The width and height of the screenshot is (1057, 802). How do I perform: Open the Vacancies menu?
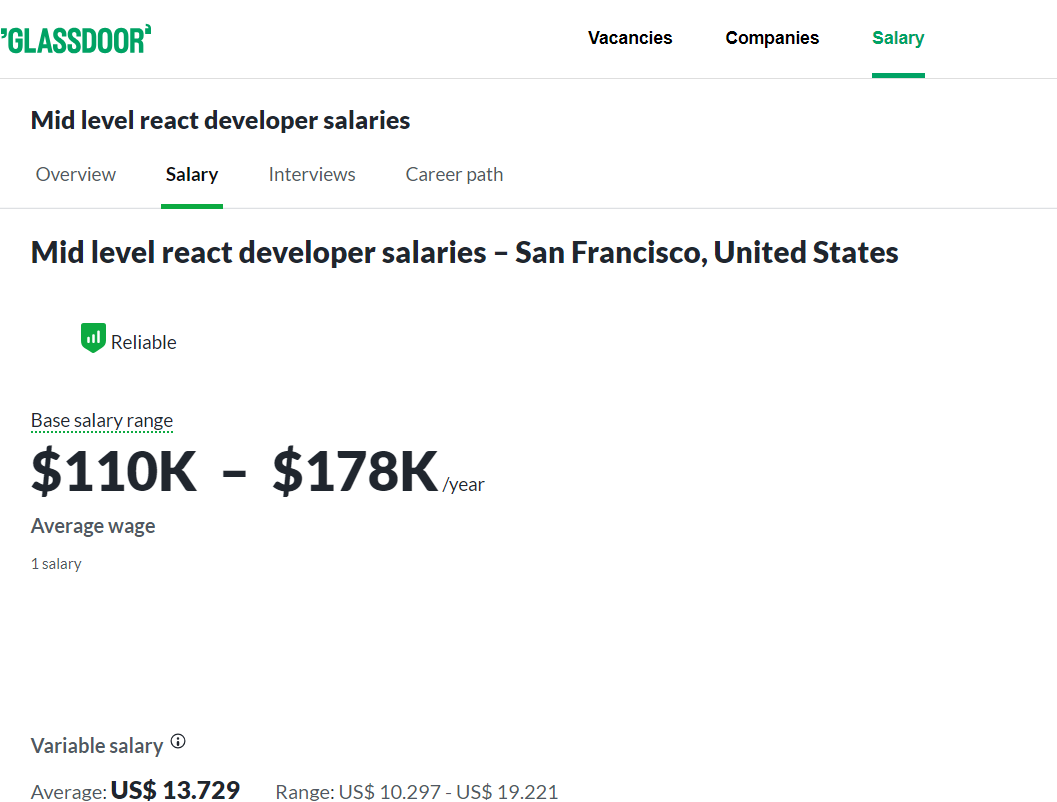630,38
